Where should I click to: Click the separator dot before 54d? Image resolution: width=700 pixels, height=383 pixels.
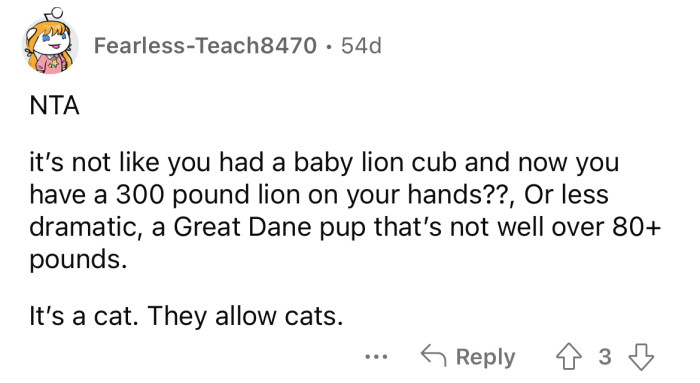(329, 46)
